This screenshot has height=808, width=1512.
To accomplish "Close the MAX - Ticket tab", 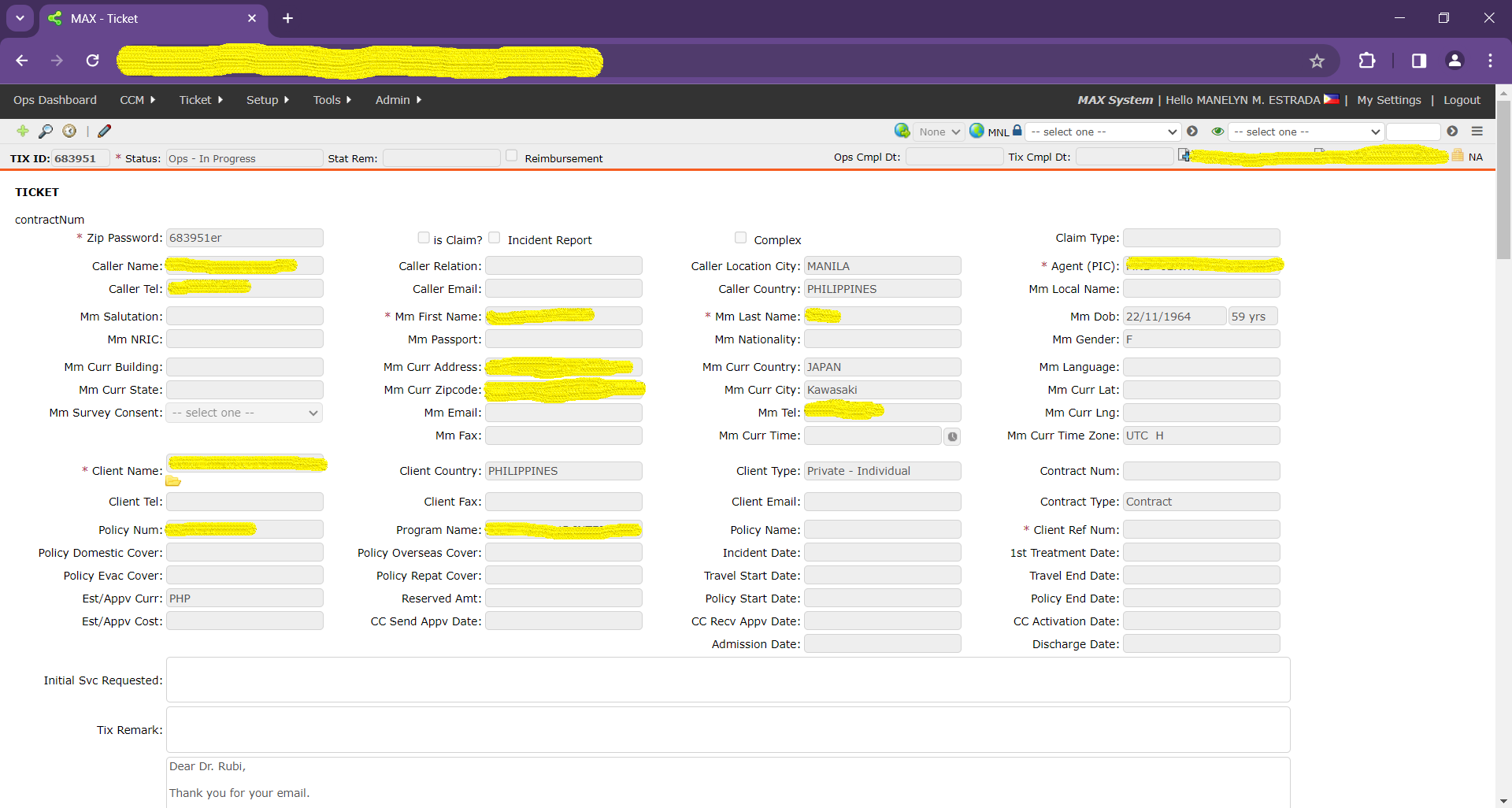I will coord(252,18).
